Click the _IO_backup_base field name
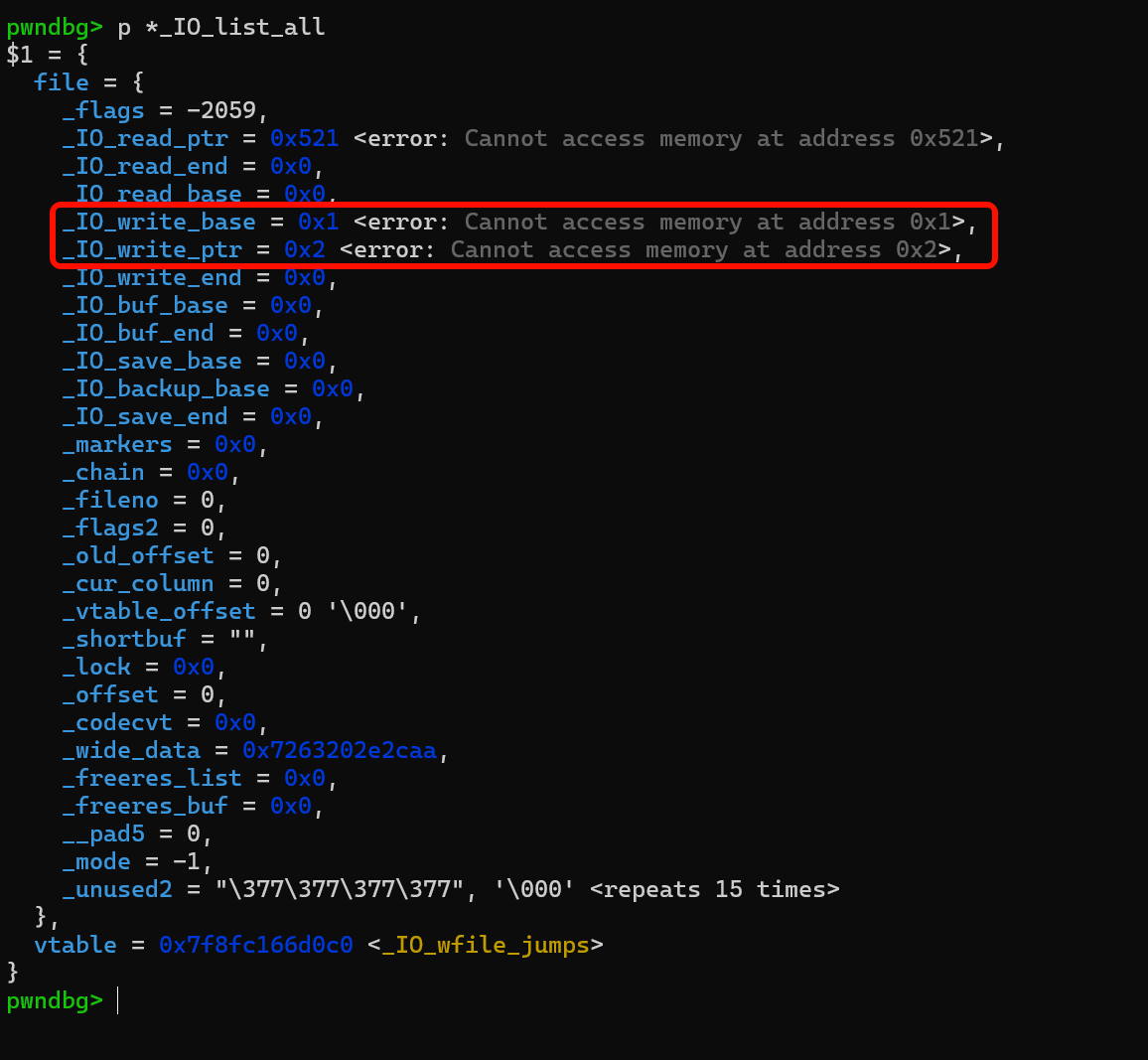The image size is (1148, 1060). 166,389
